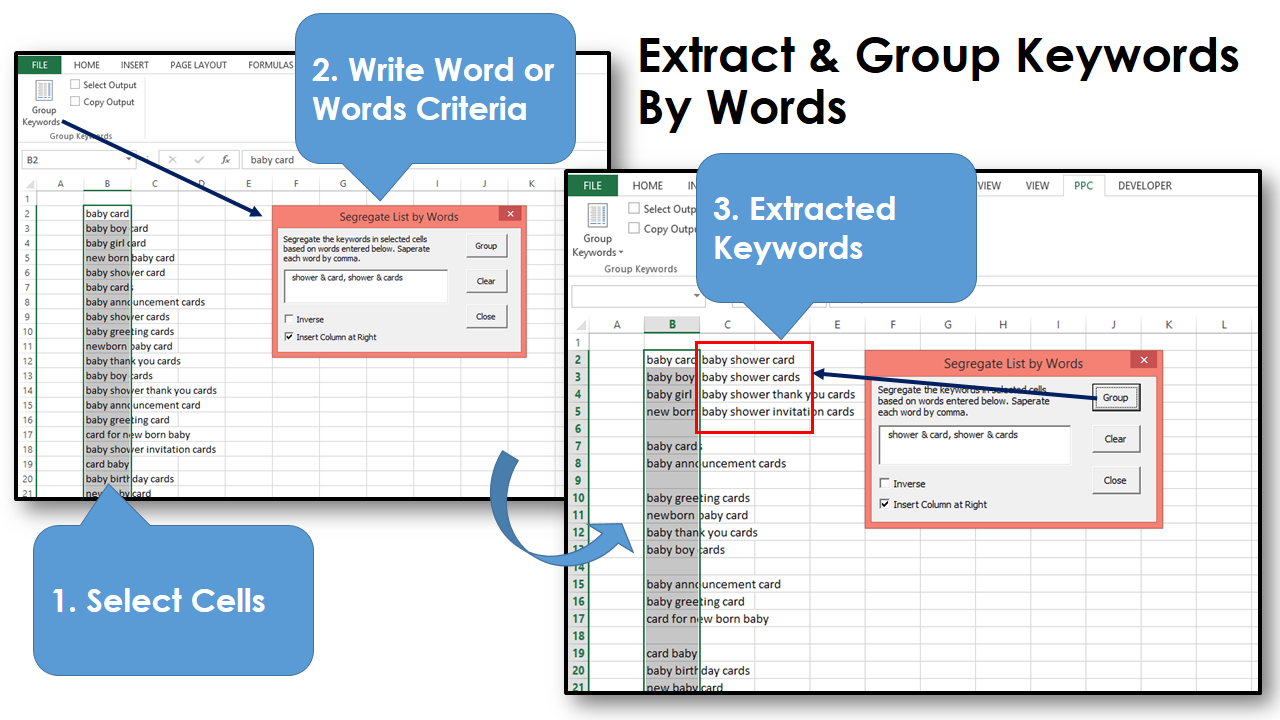Screen dimensions: 1280x720
Task: Click the words criteria text box
Action: [365, 287]
